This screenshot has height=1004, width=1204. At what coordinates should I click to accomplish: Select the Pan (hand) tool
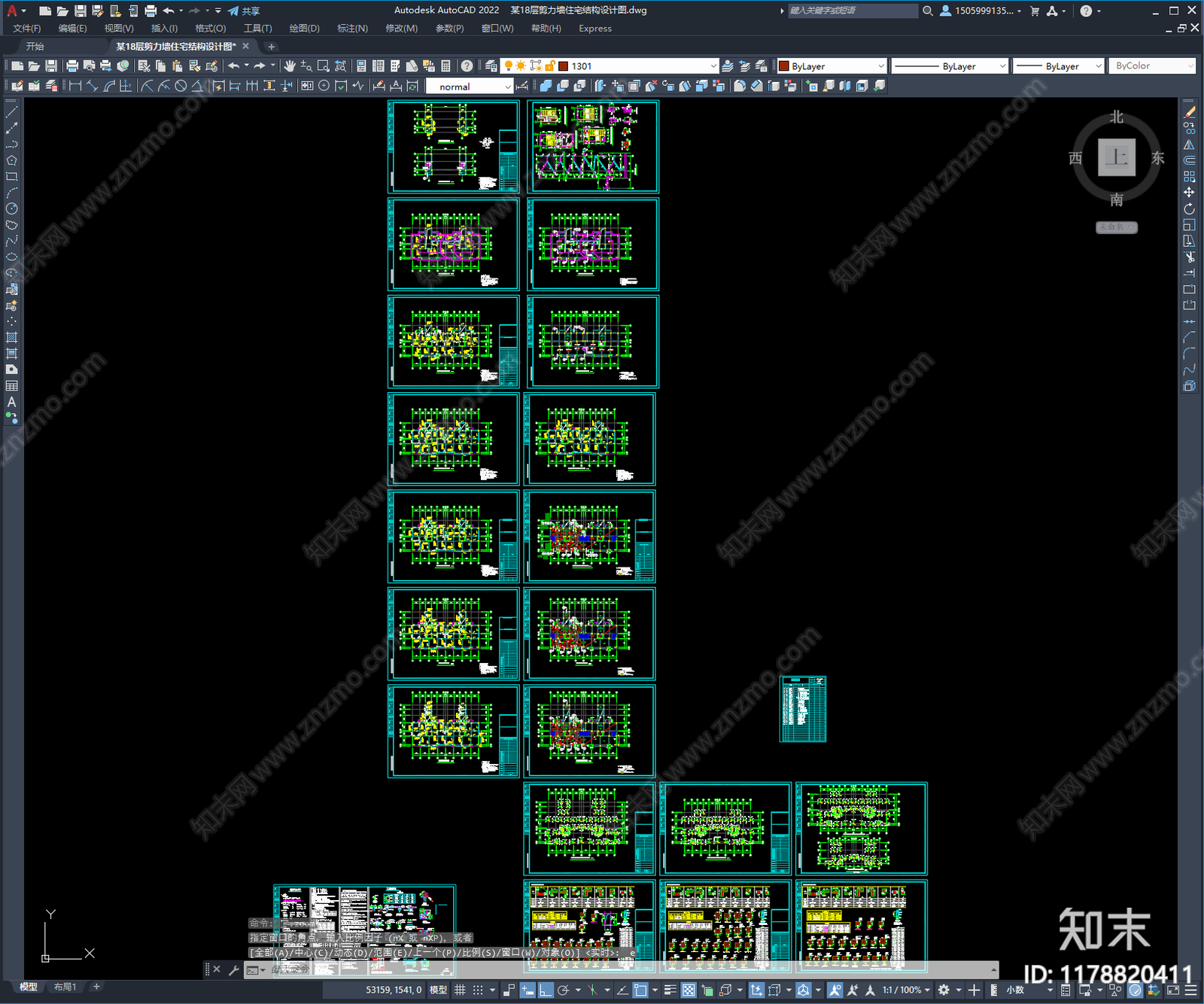(290, 66)
